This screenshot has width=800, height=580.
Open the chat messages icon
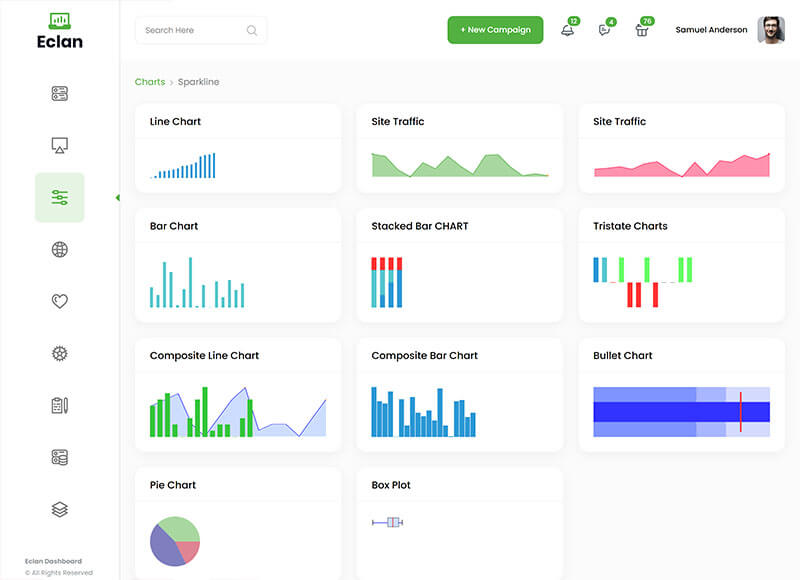604,30
